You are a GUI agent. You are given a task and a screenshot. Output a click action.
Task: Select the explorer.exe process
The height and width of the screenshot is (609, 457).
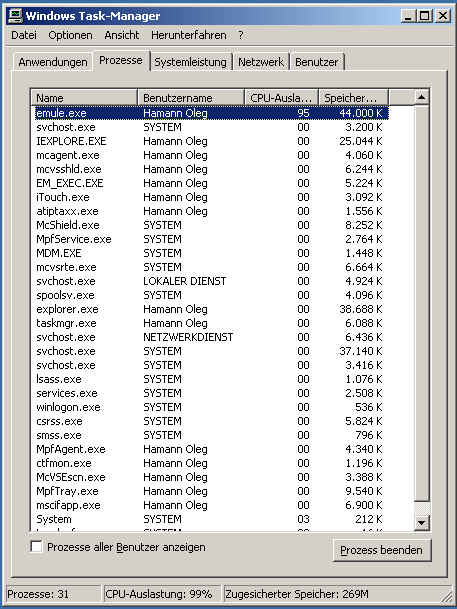210,309
